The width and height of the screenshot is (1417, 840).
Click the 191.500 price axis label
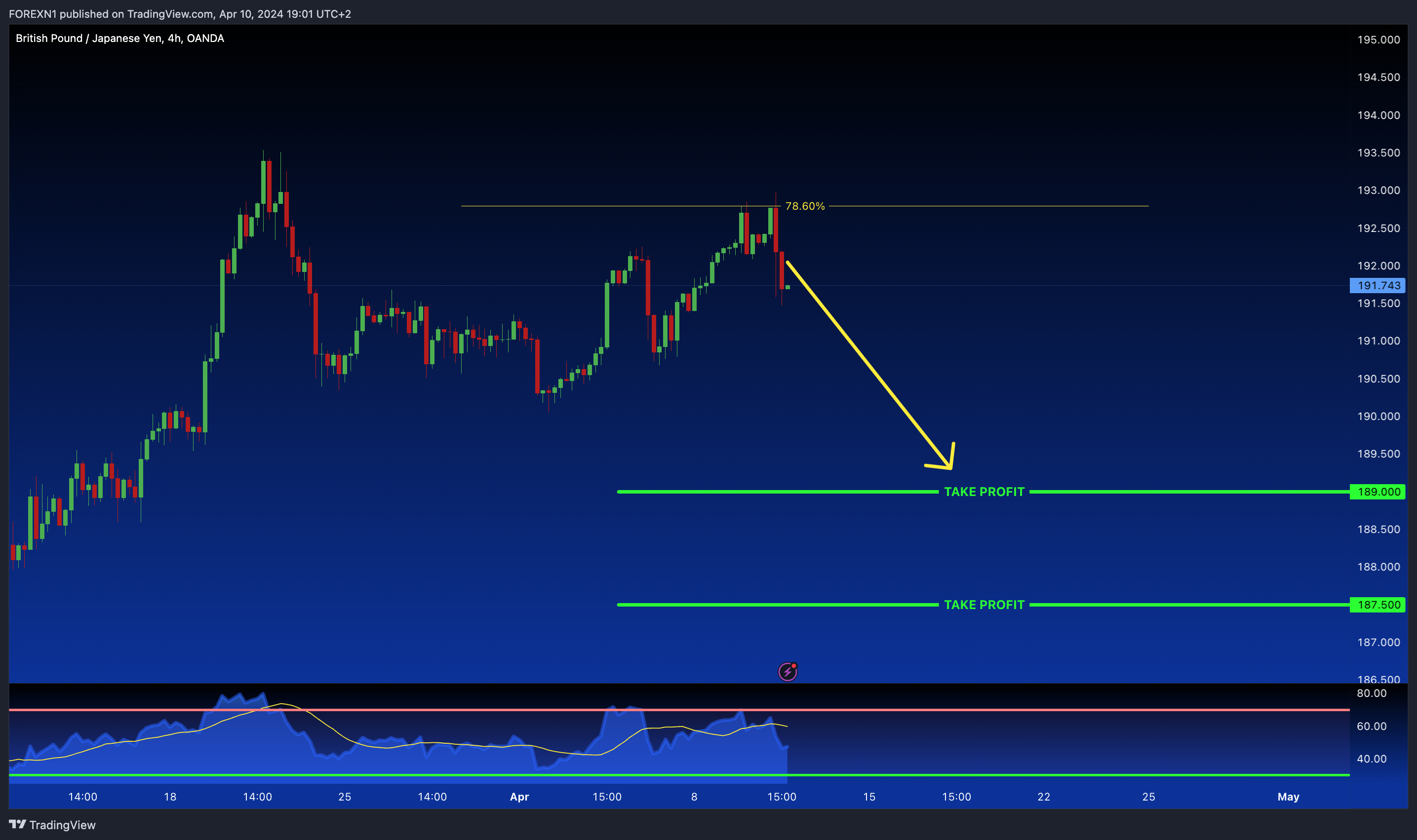pos(1378,304)
